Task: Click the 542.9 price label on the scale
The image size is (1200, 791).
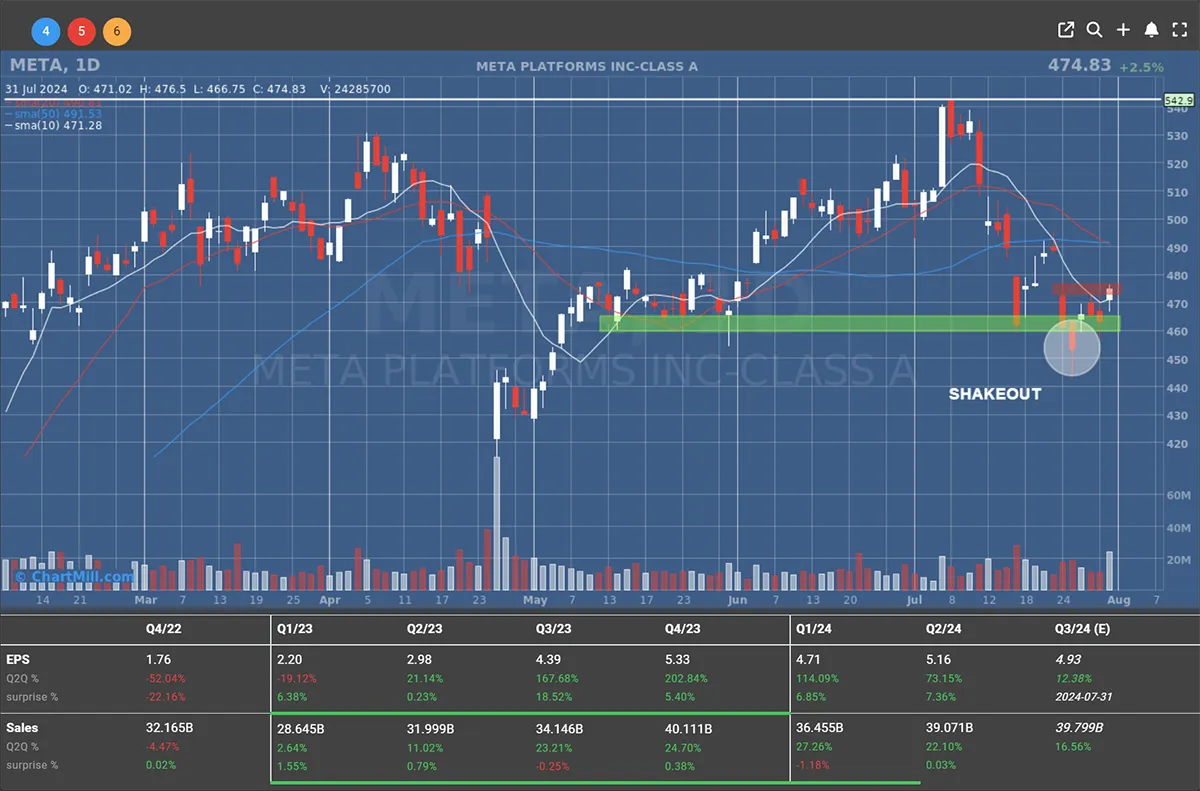Action: tap(1179, 100)
